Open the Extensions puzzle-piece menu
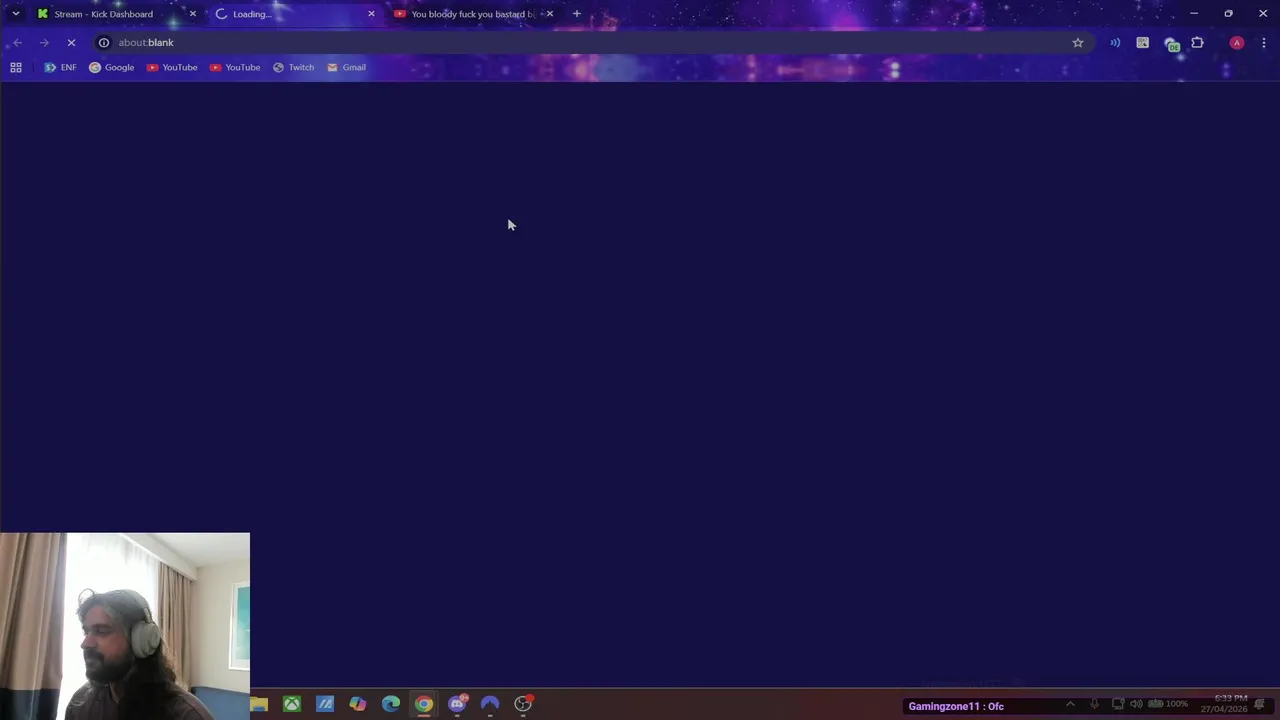 pyautogui.click(x=1198, y=43)
